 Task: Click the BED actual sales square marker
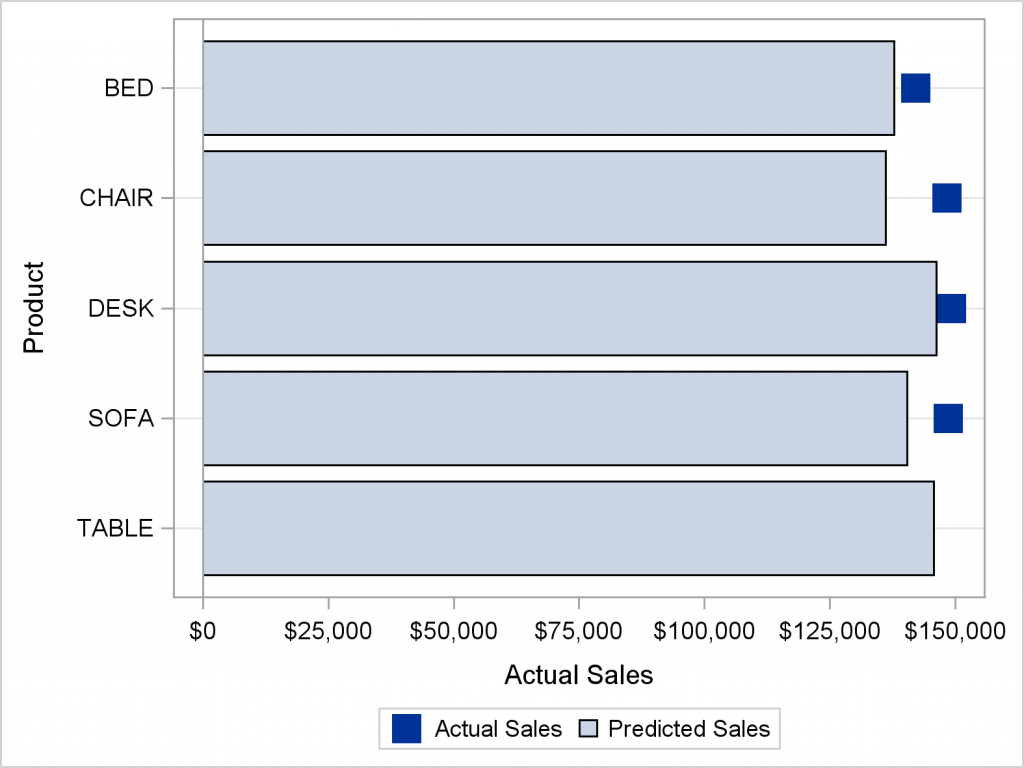pyautogui.click(x=915, y=88)
